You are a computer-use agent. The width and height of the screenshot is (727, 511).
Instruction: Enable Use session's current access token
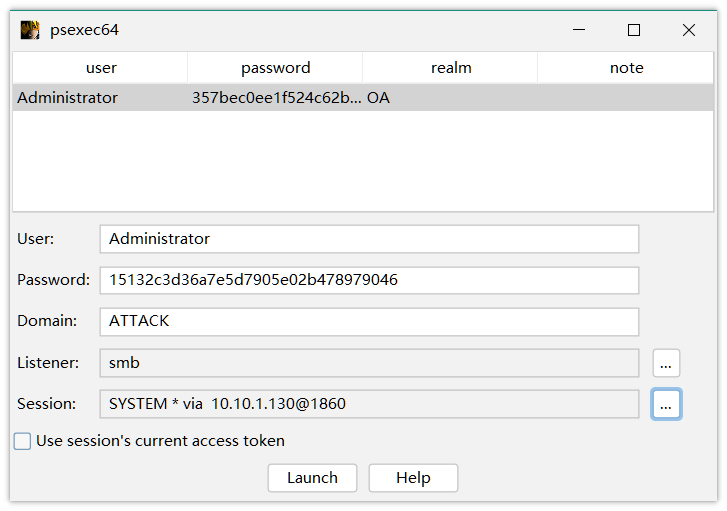click(x=22, y=441)
